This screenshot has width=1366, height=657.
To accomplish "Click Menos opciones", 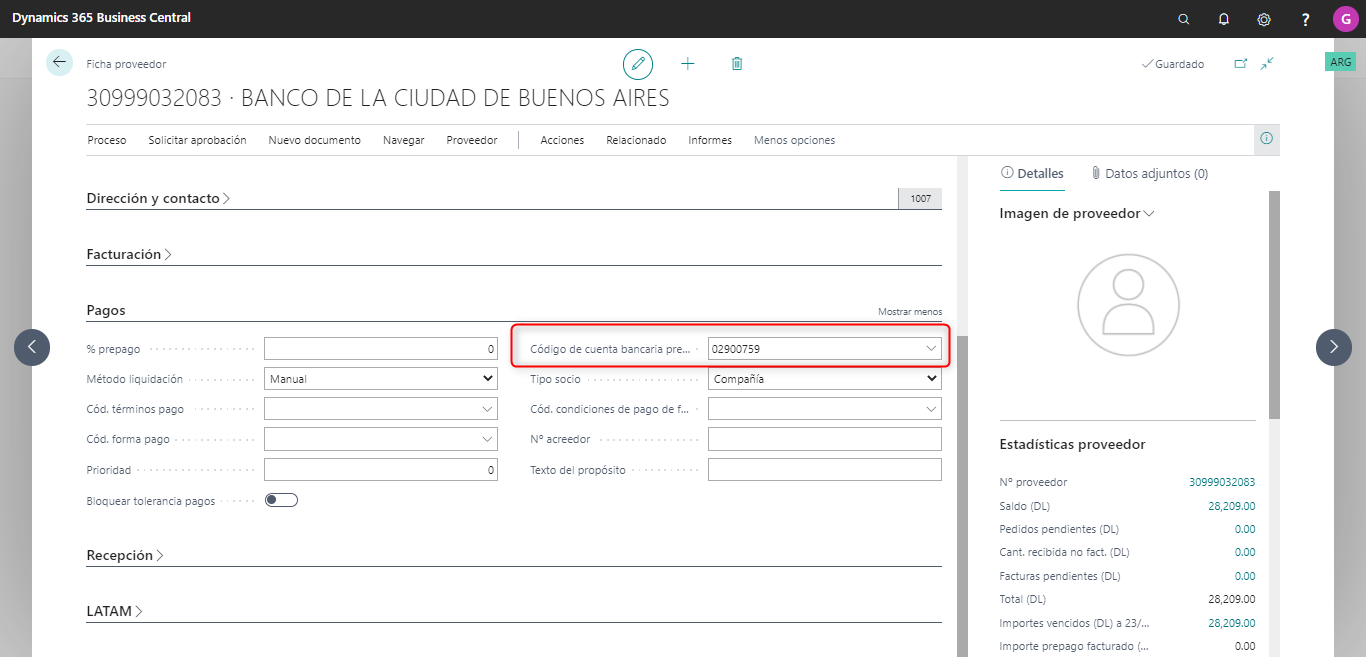I will coord(794,140).
